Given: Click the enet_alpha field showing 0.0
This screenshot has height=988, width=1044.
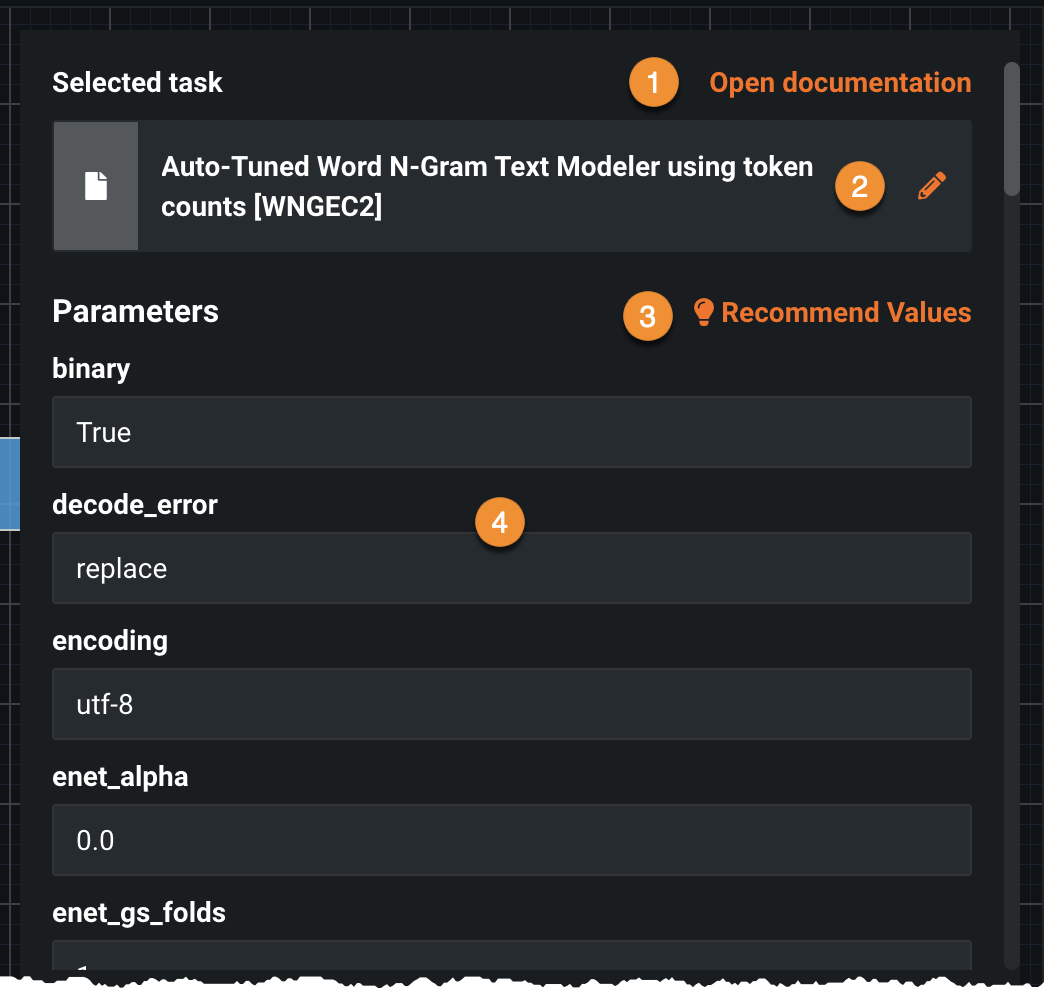Looking at the screenshot, I should pos(511,840).
